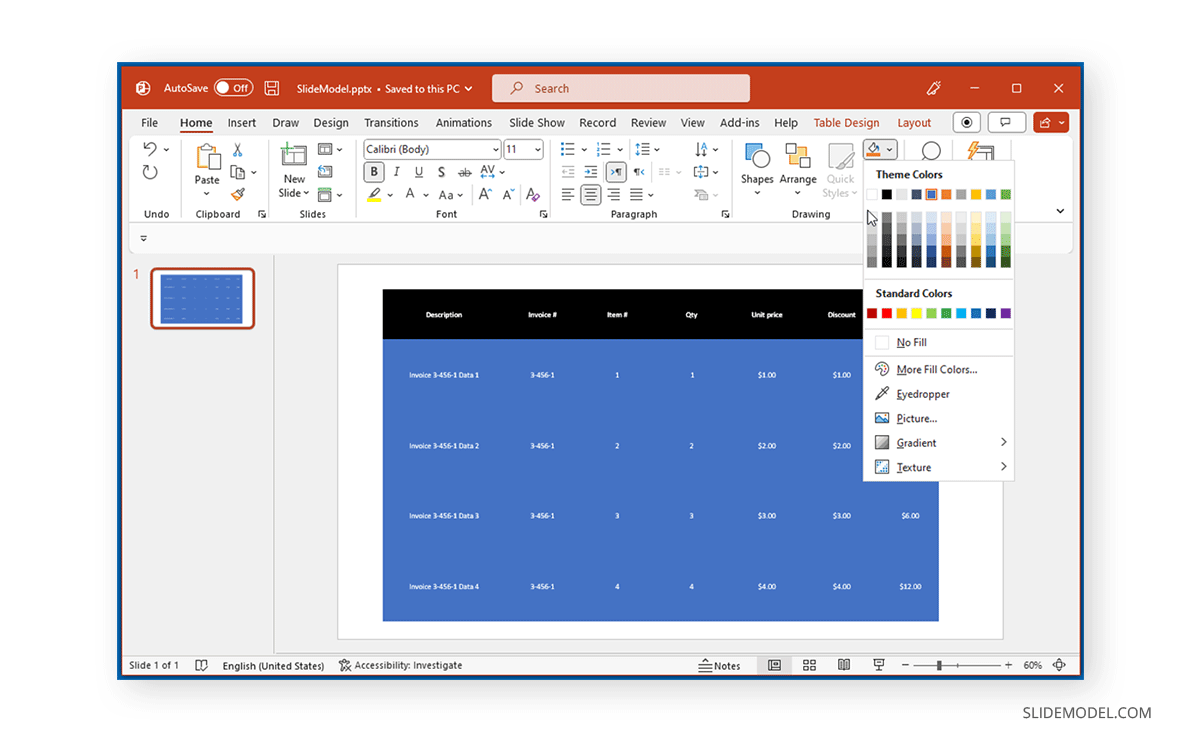1200x743 pixels.
Task: Click the Clear All Formatting icon
Action: point(533,195)
